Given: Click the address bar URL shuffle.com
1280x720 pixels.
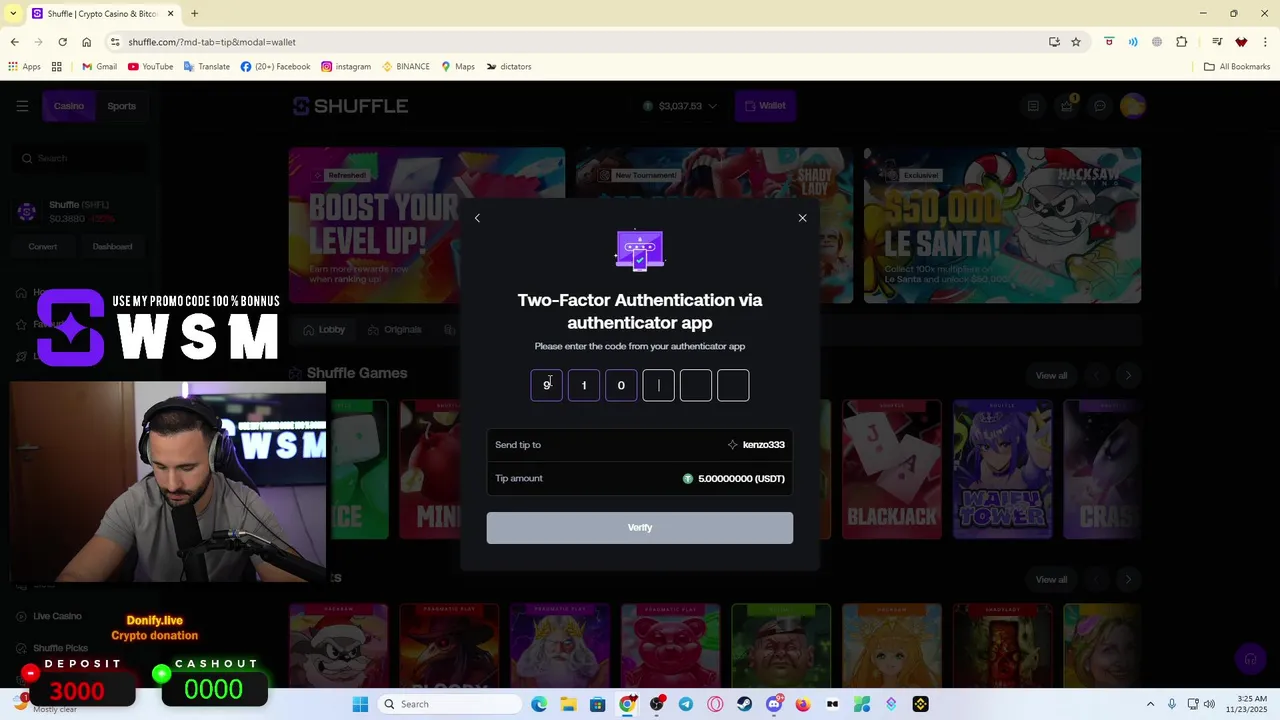Looking at the screenshot, I should pos(212,42).
